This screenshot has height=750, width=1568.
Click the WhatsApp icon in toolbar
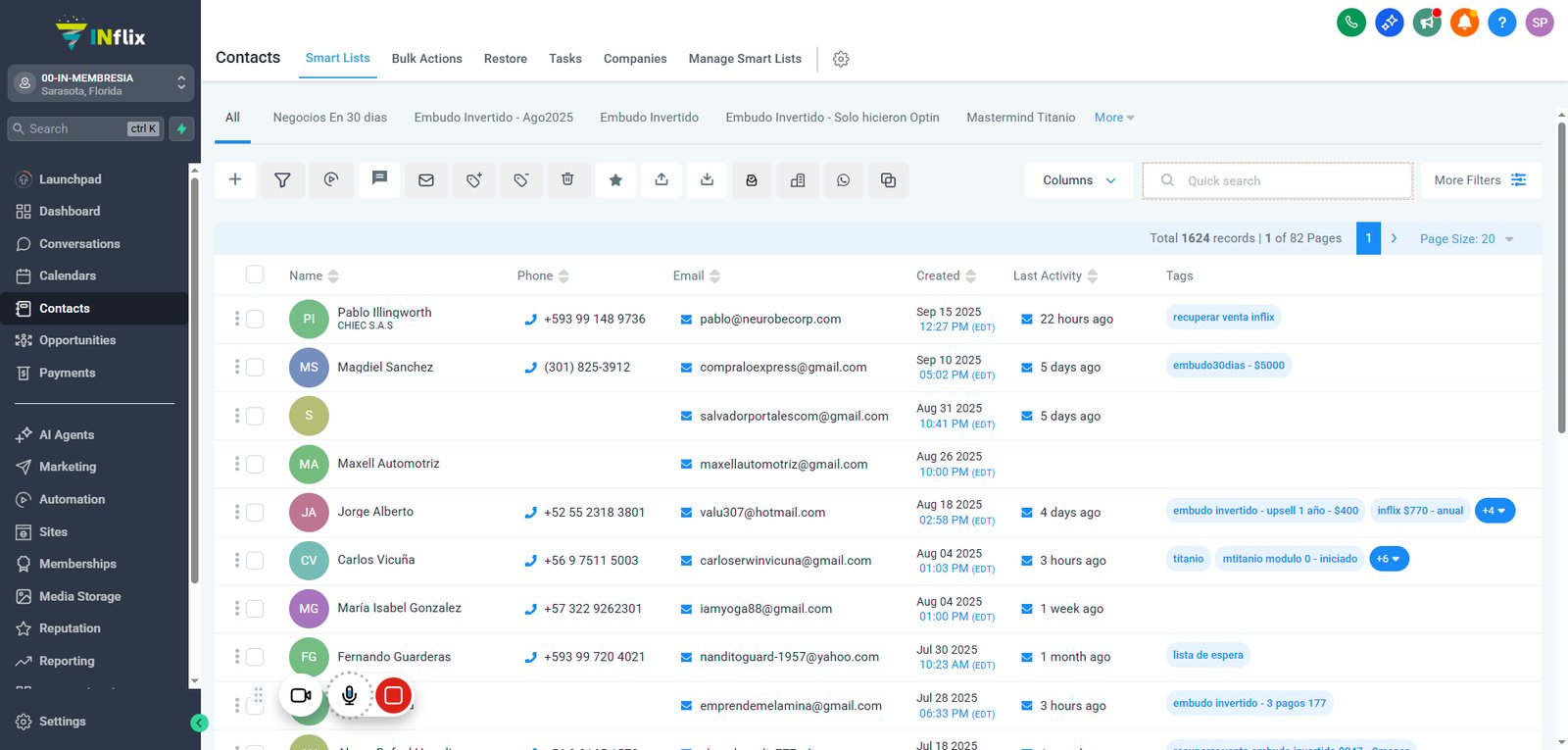click(x=844, y=179)
